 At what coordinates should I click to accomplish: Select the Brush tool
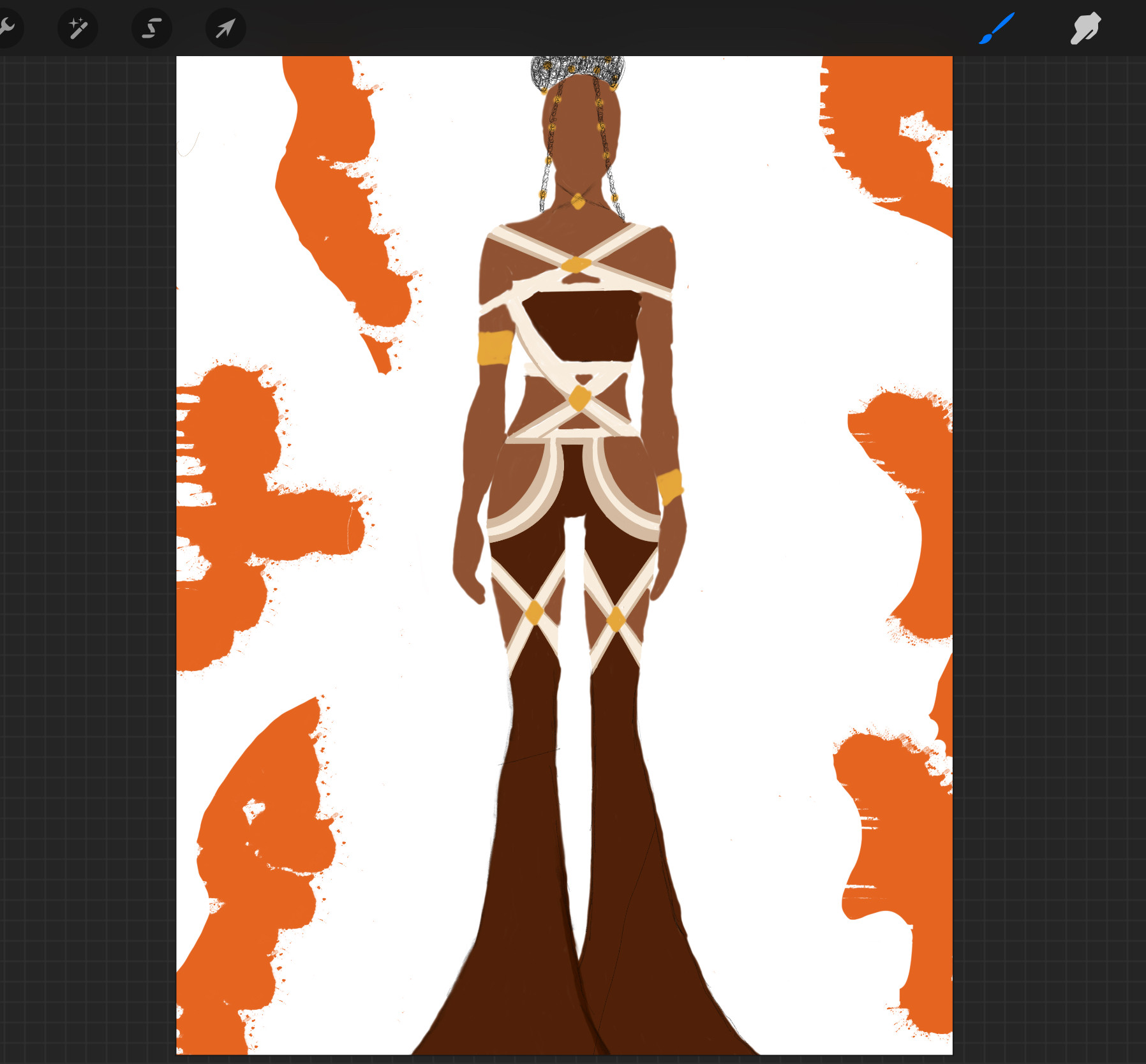click(996, 28)
